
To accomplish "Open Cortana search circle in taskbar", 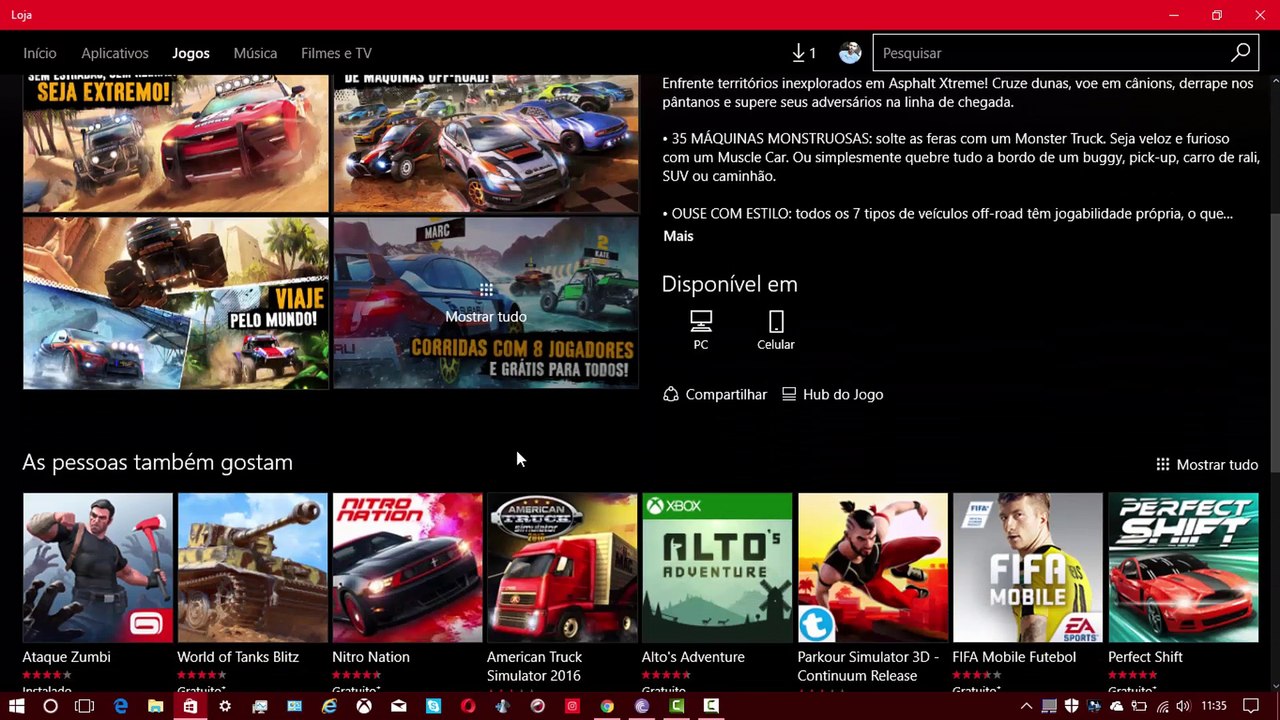I will [x=51, y=706].
